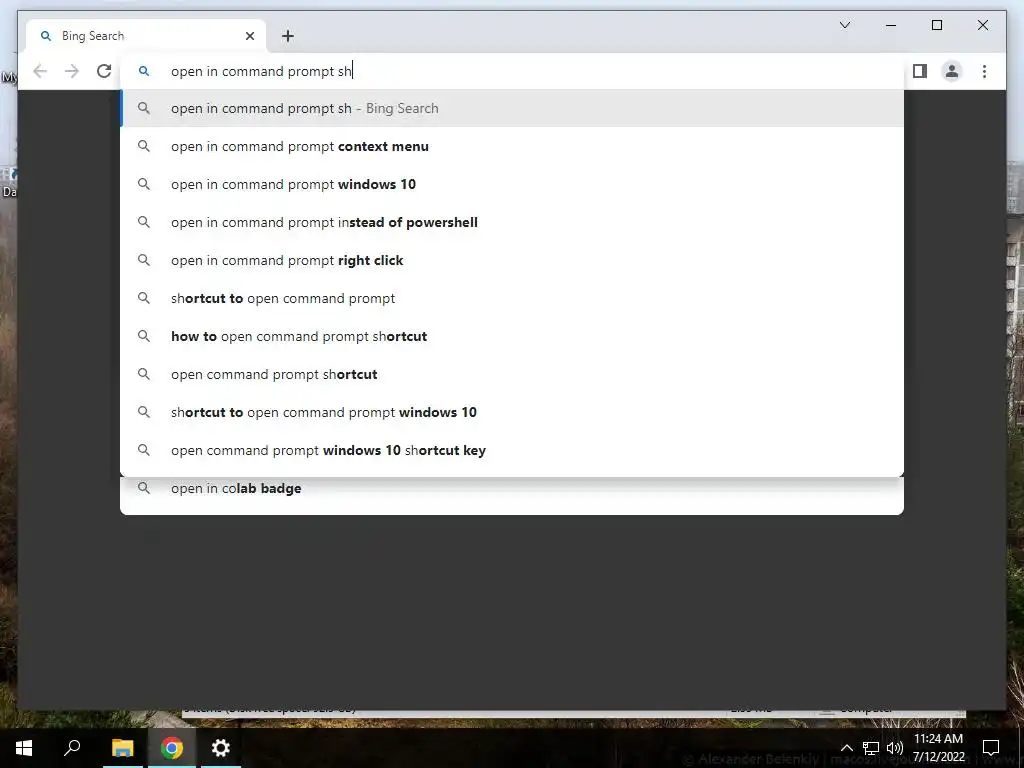Select 'open command prompt windows 10 shortcut key'

(512, 450)
